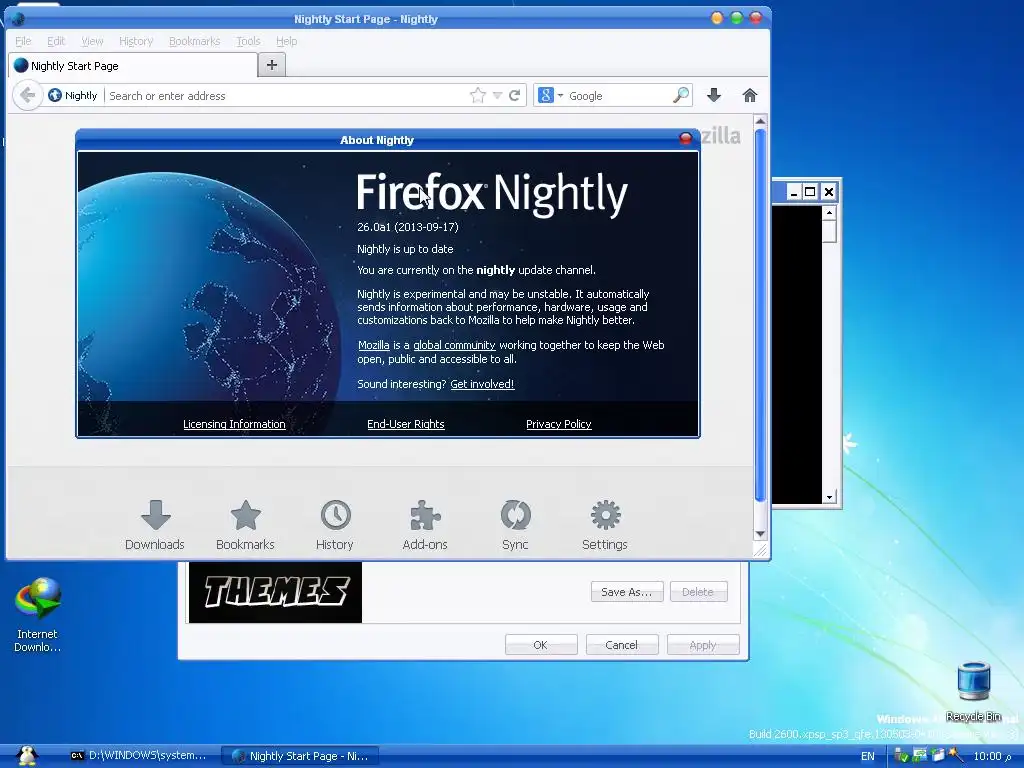Click the THEMES preview thumbnail

click(275, 592)
